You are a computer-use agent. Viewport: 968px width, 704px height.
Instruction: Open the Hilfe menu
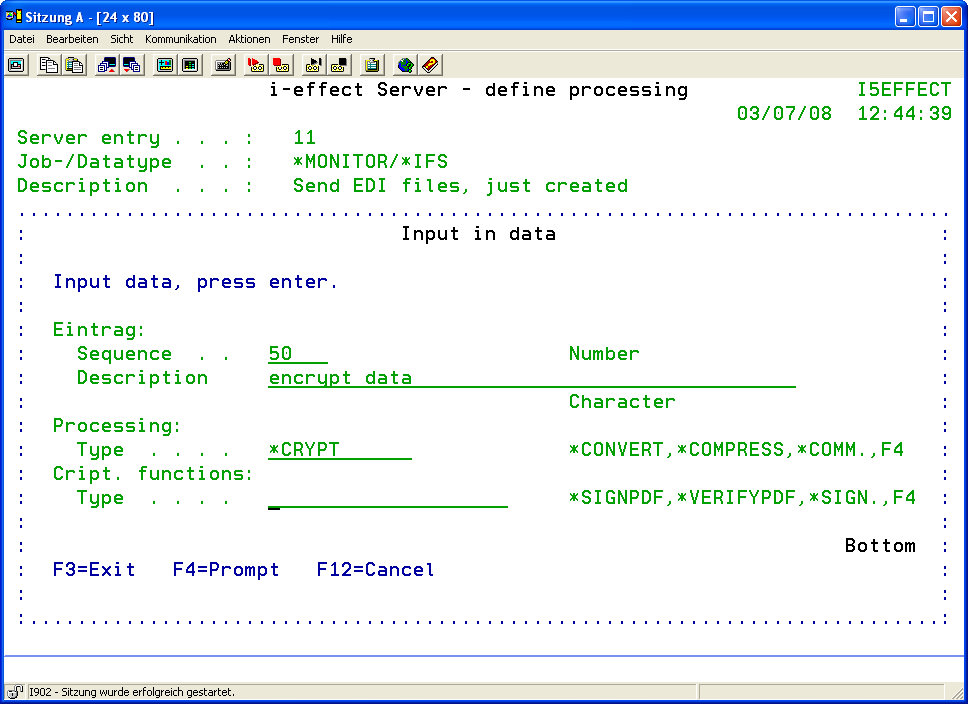341,39
